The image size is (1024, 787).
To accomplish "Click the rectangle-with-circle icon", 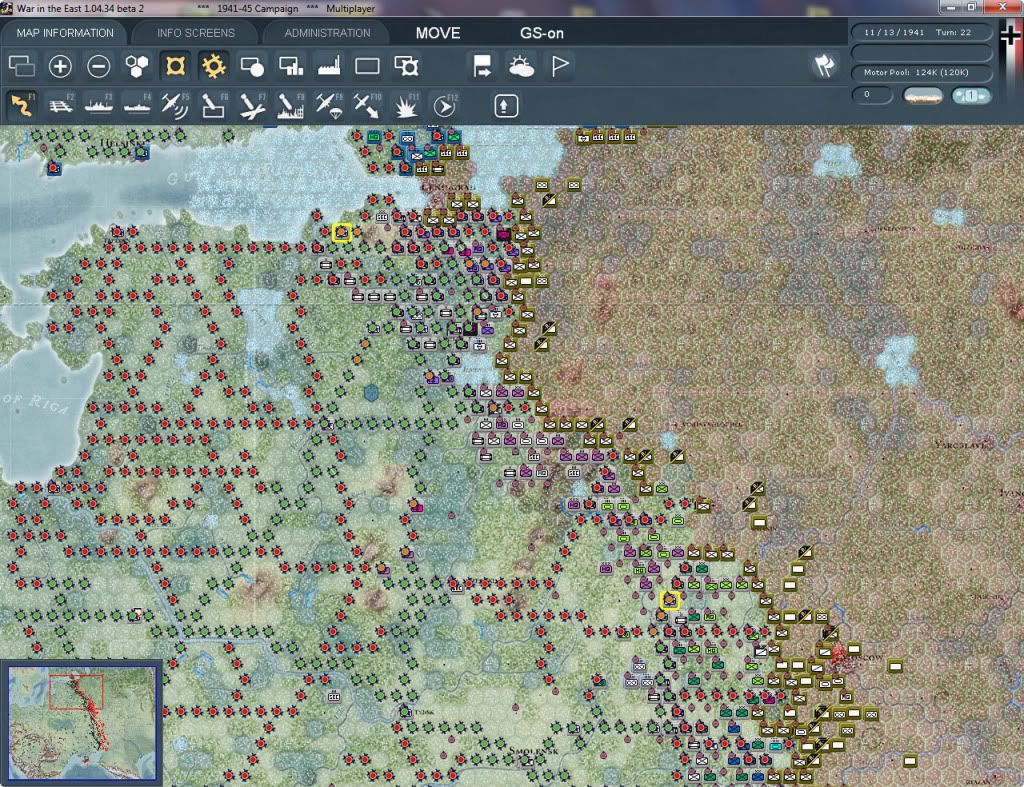I will (x=252, y=66).
